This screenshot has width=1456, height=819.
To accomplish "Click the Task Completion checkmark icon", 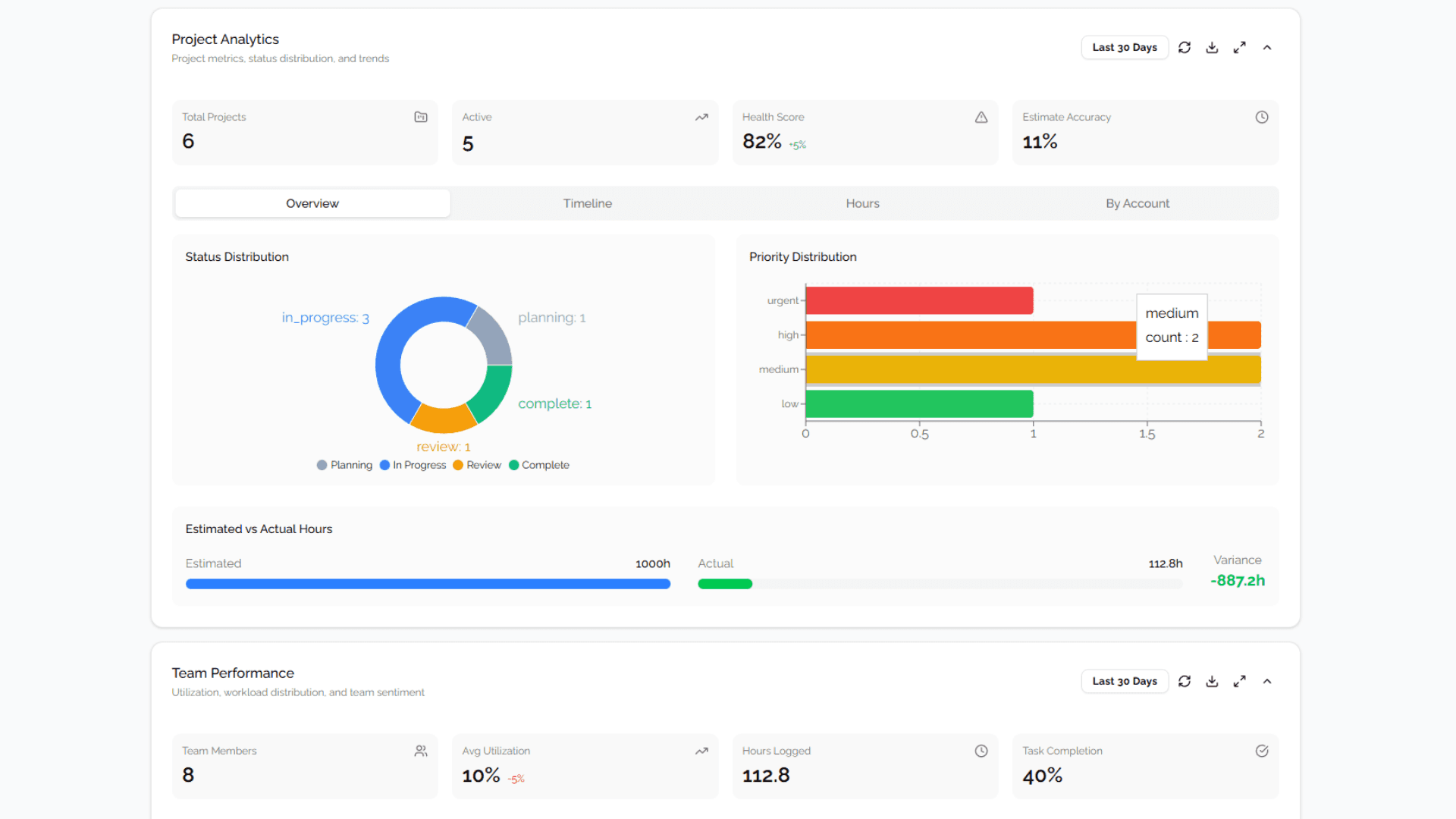I will coord(1262,751).
